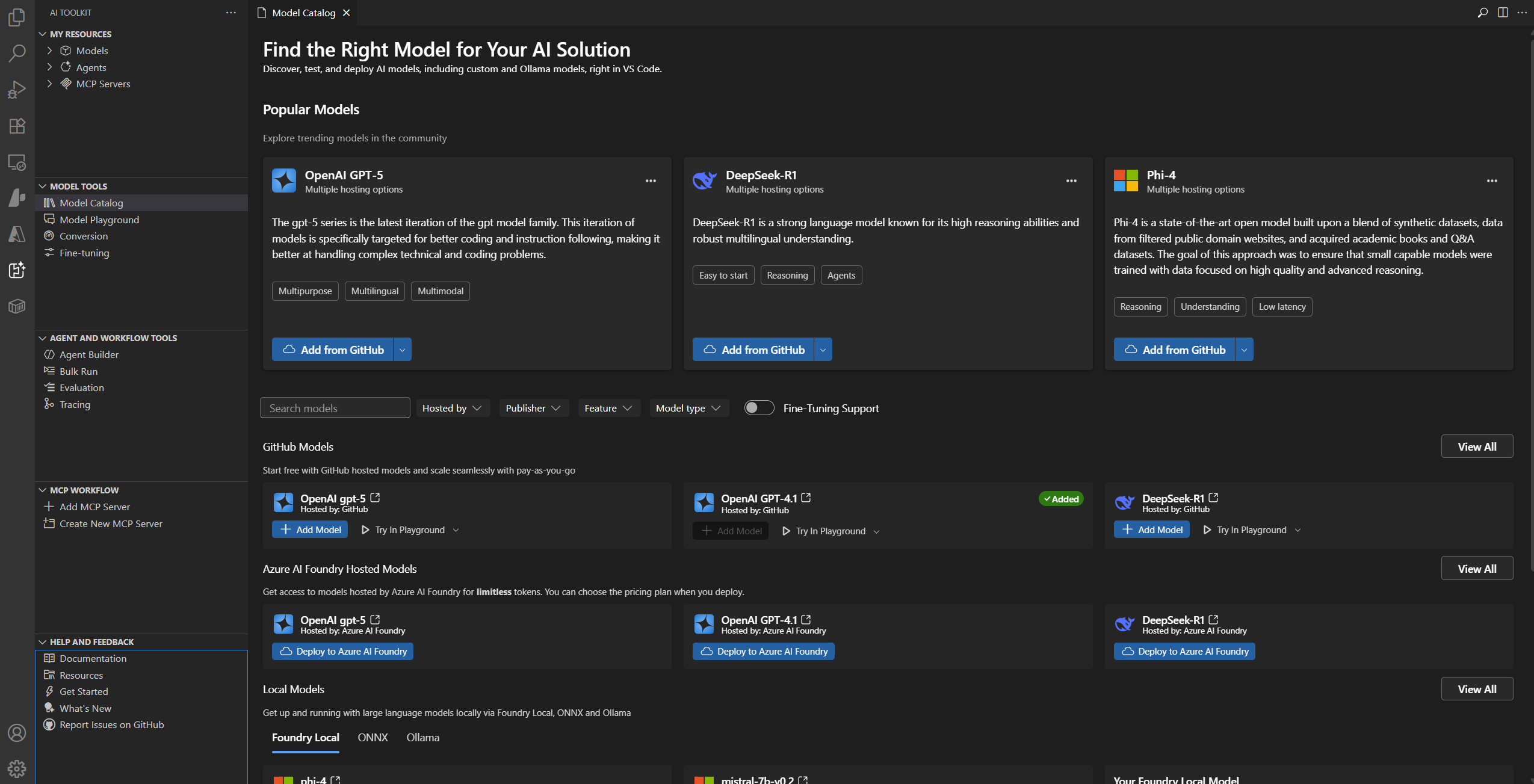Viewport: 1534px width, 784px height.
Task: Open the Hosted by filter dropdown
Action: click(x=452, y=407)
